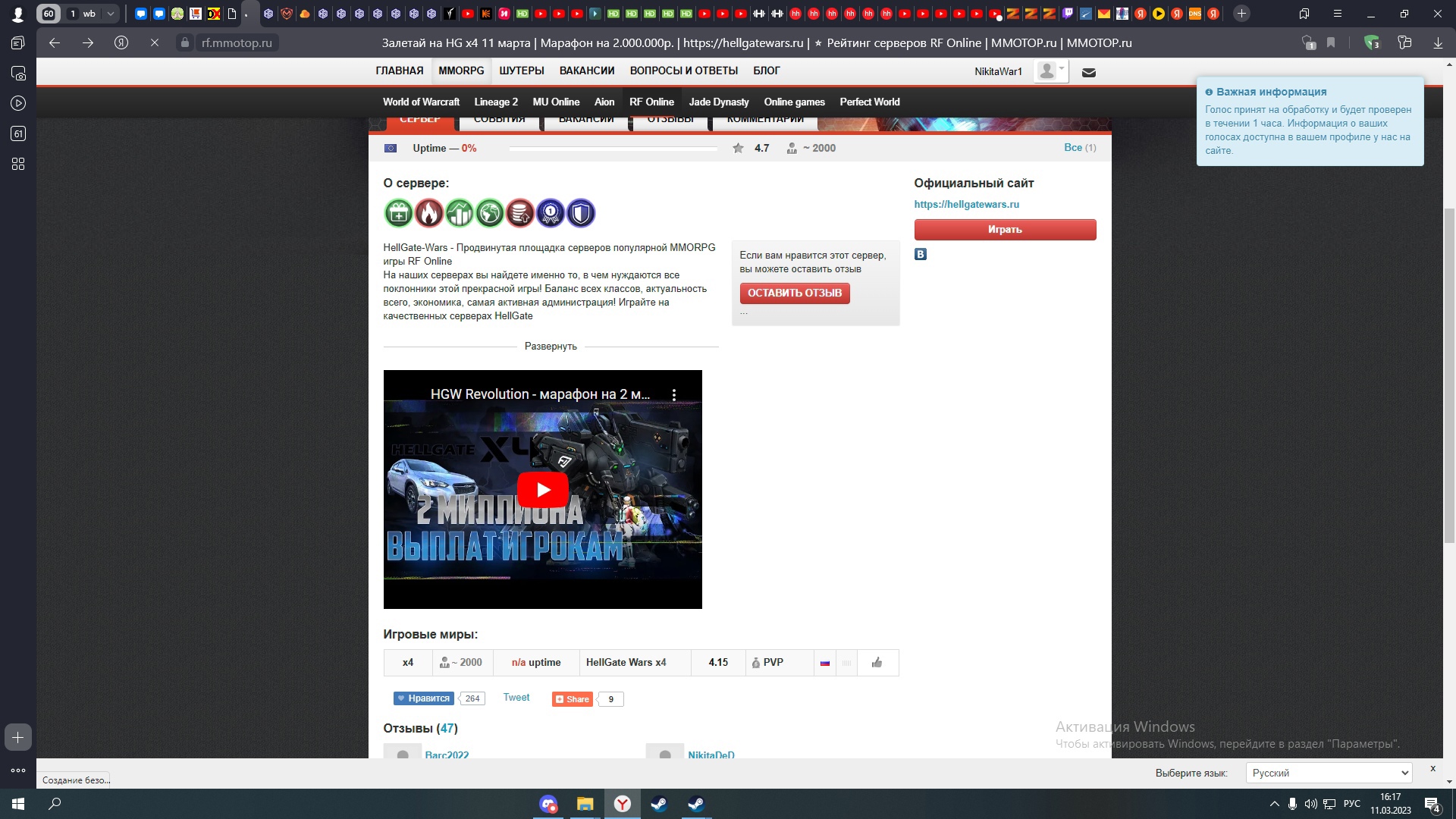1456x819 pixels.
Task: Click the green gift badge under О сервере
Action: pos(398,214)
